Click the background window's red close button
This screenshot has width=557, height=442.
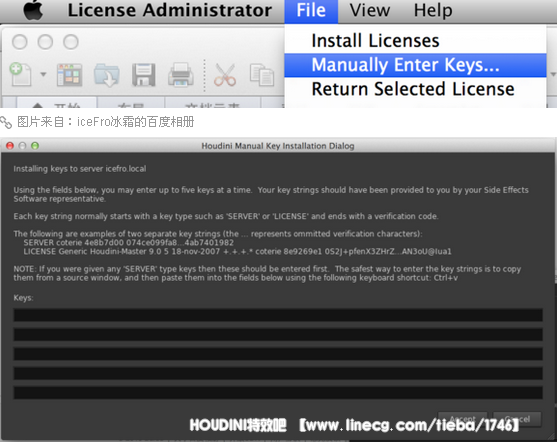[x=20, y=42]
